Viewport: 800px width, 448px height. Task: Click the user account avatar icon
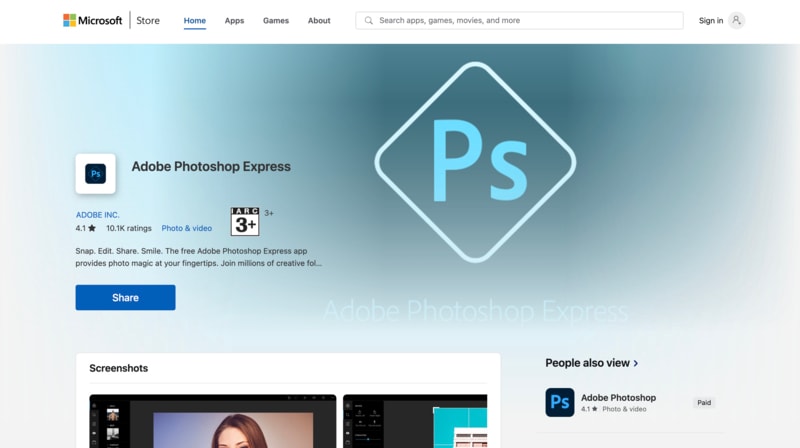coord(736,20)
